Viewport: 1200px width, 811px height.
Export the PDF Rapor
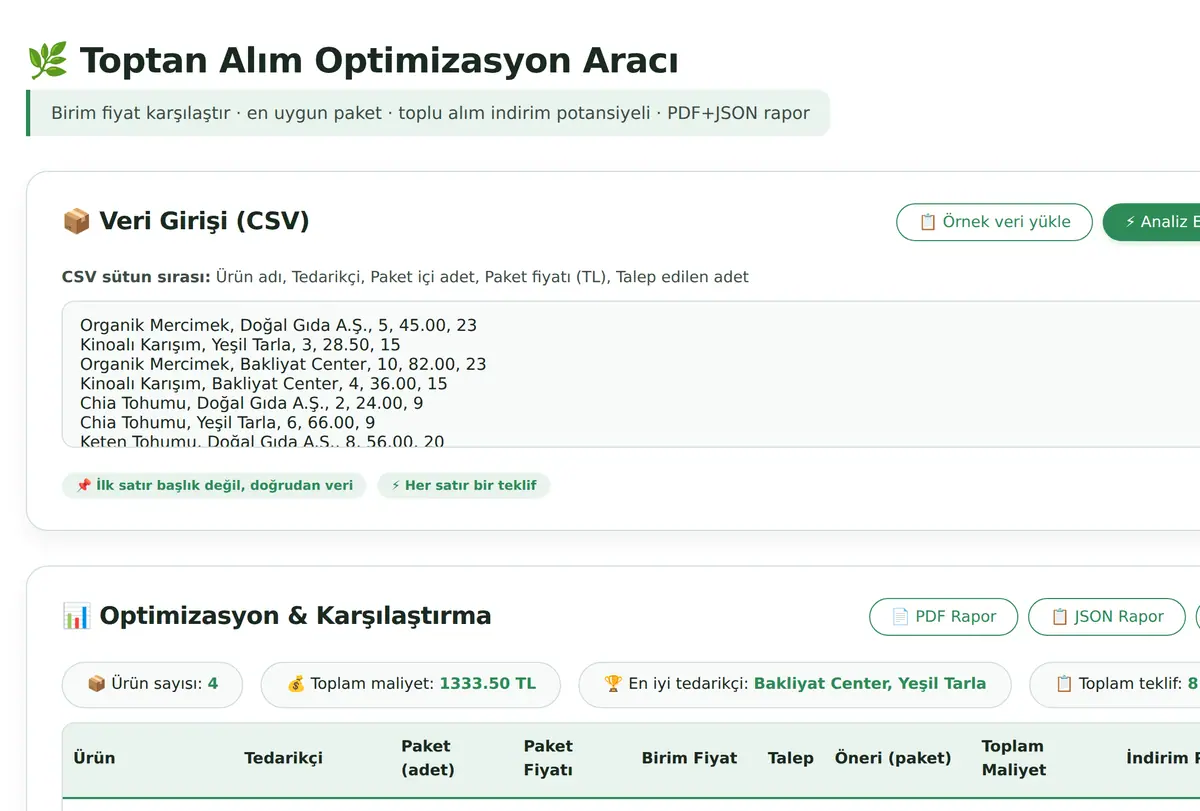click(x=943, y=617)
